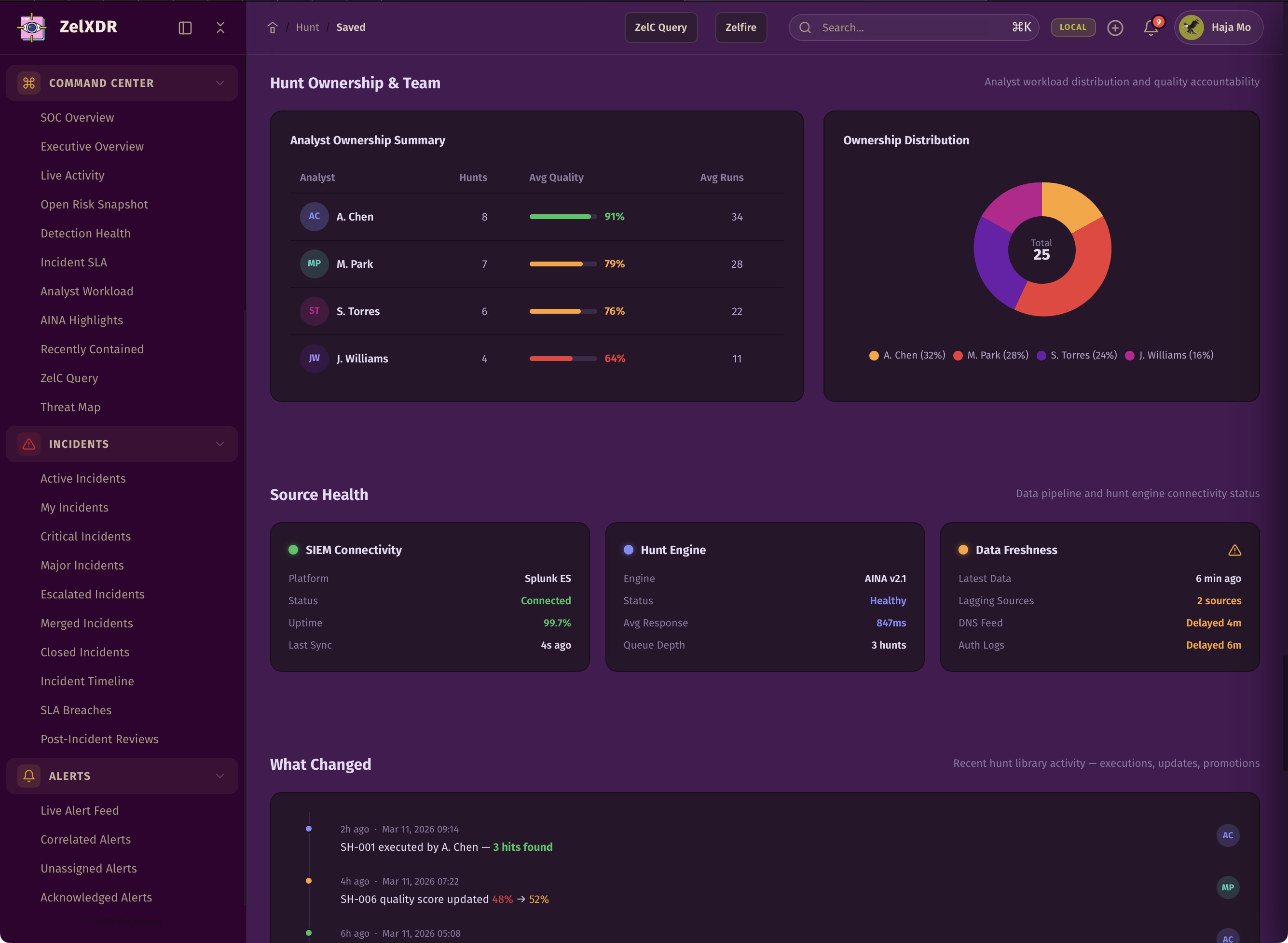Toggle the sidebar panel layout icon
The width and height of the screenshot is (1288, 943).
[x=185, y=28]
